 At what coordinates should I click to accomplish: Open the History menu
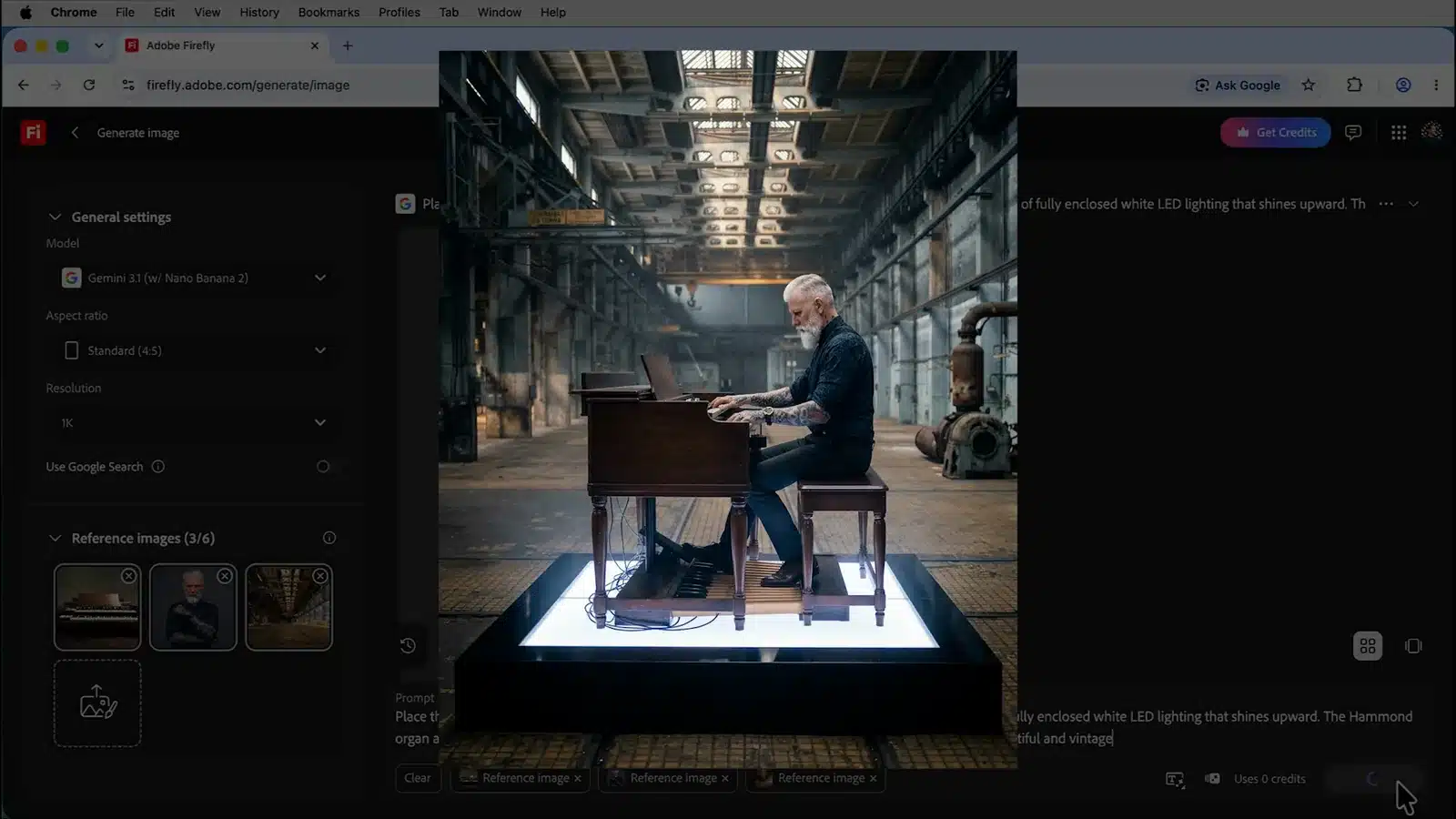(x=259, y=12)
